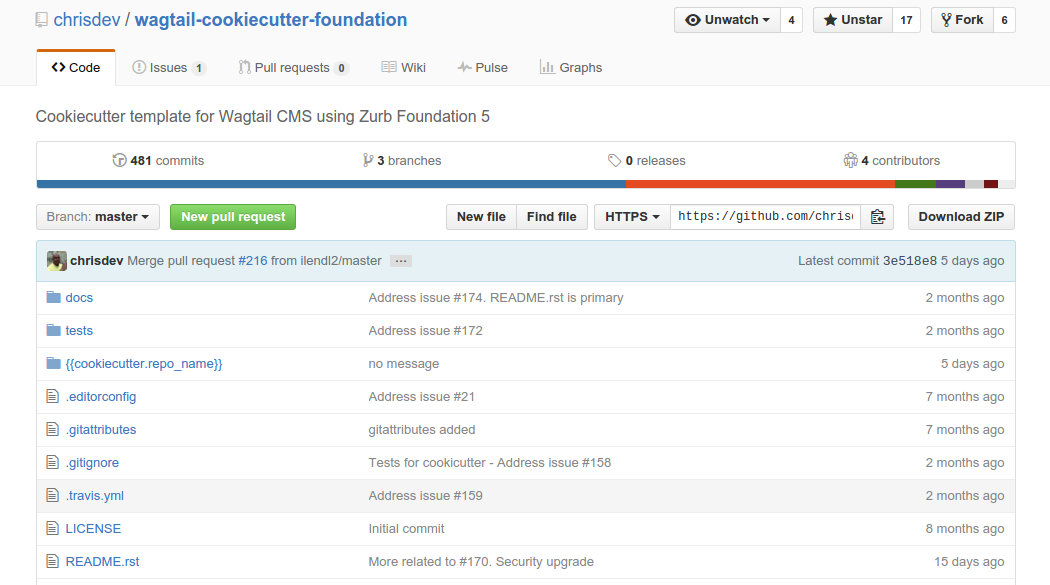Open pull request #216 link
The height and width of the screenshot is (585, 1050).
[252, 261]
